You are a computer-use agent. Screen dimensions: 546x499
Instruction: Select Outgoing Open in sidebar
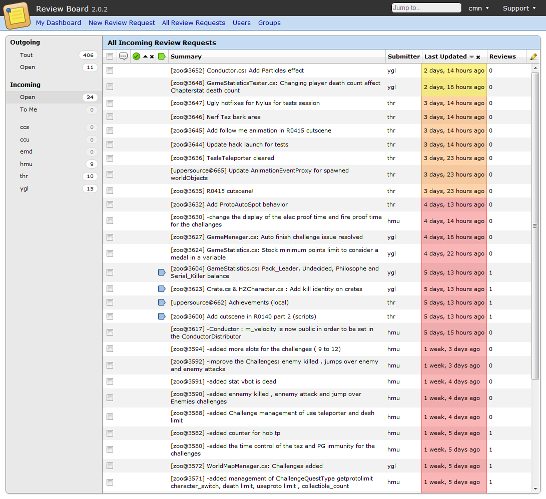tap(54, 67)
